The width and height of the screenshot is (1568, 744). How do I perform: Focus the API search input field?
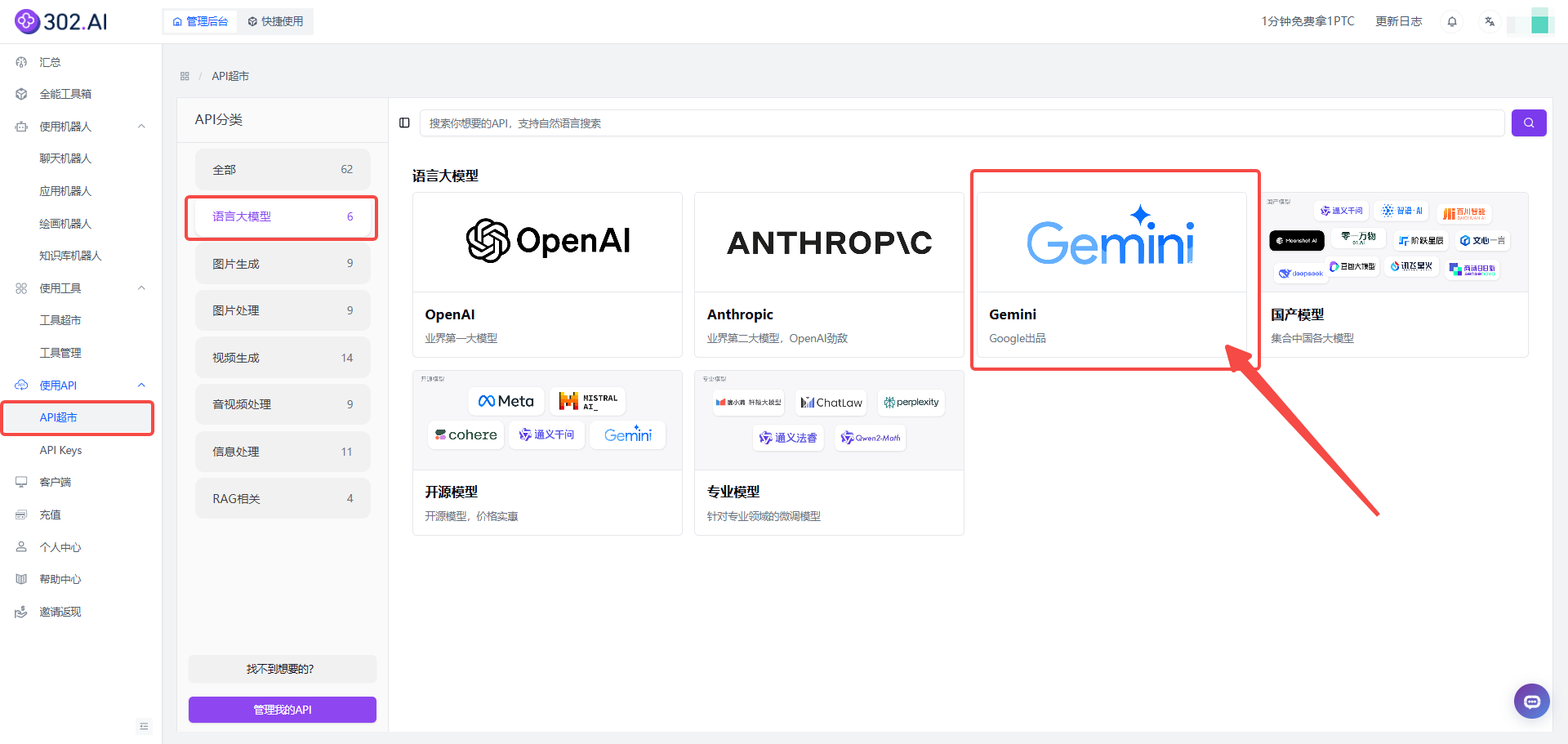[962, 123]
